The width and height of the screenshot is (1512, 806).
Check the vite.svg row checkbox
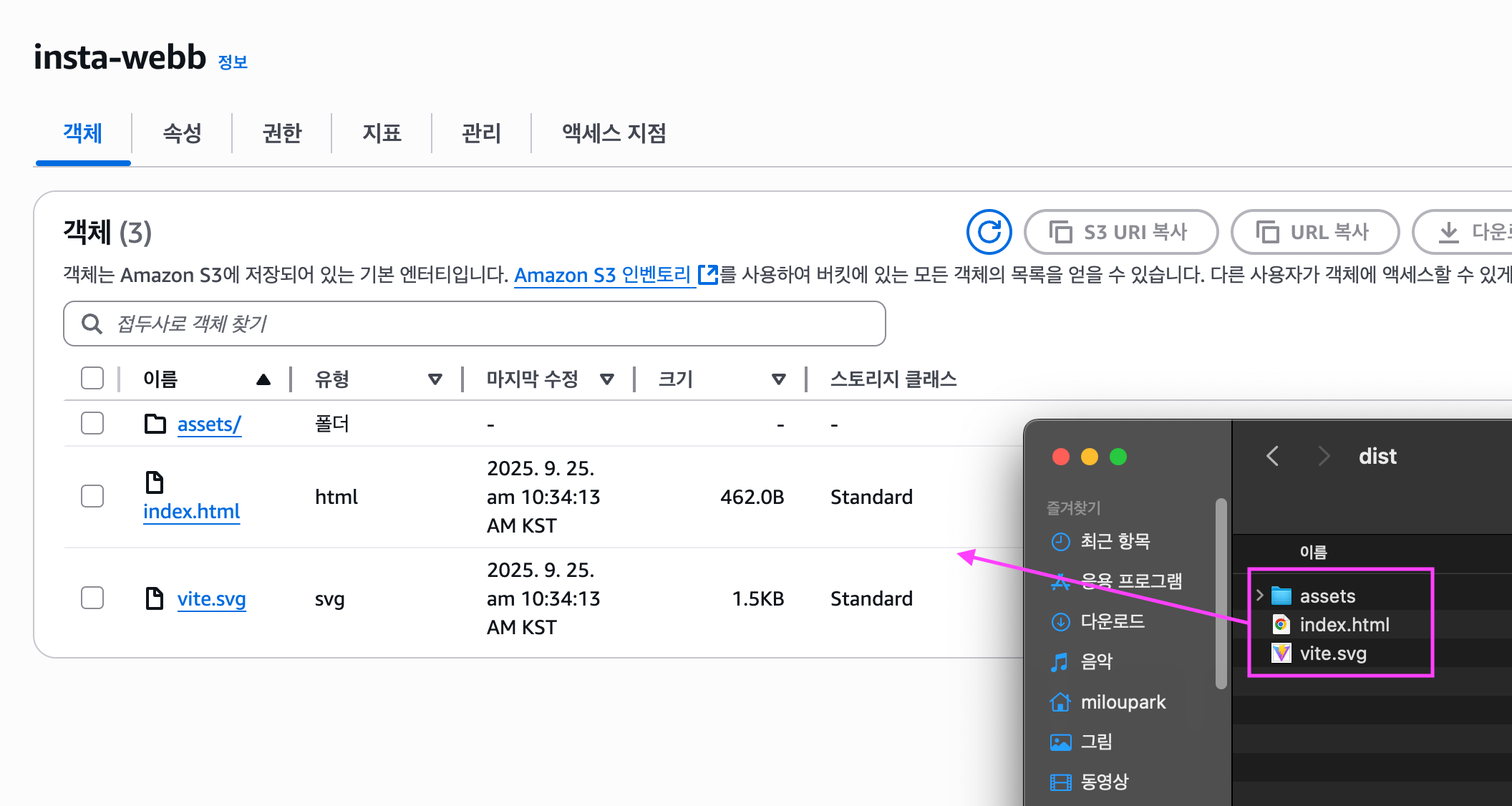click(92, 598)
